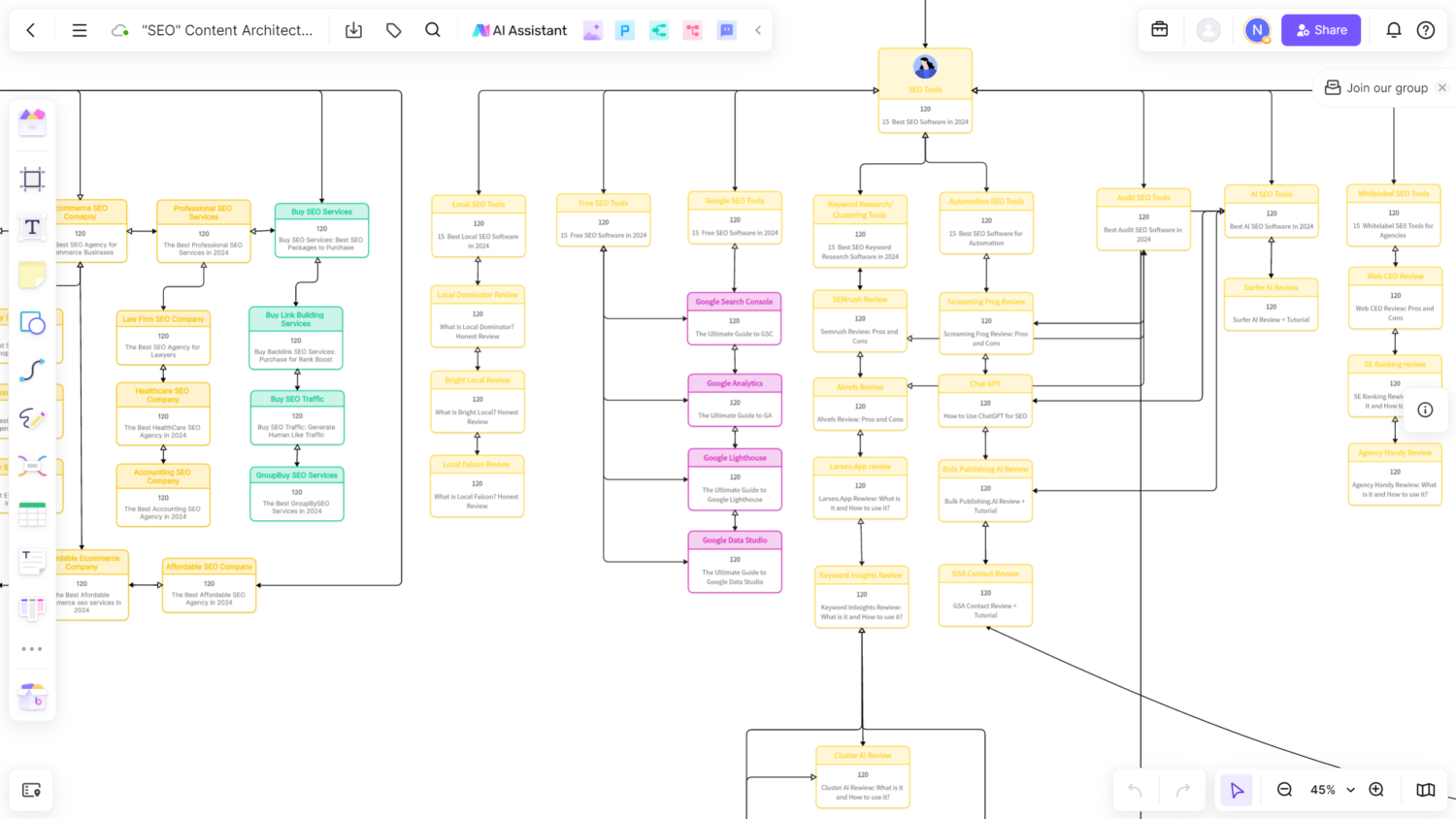Toggle the minimap icon at bottom right
1456x819 pixels.
coord(1425,790)
